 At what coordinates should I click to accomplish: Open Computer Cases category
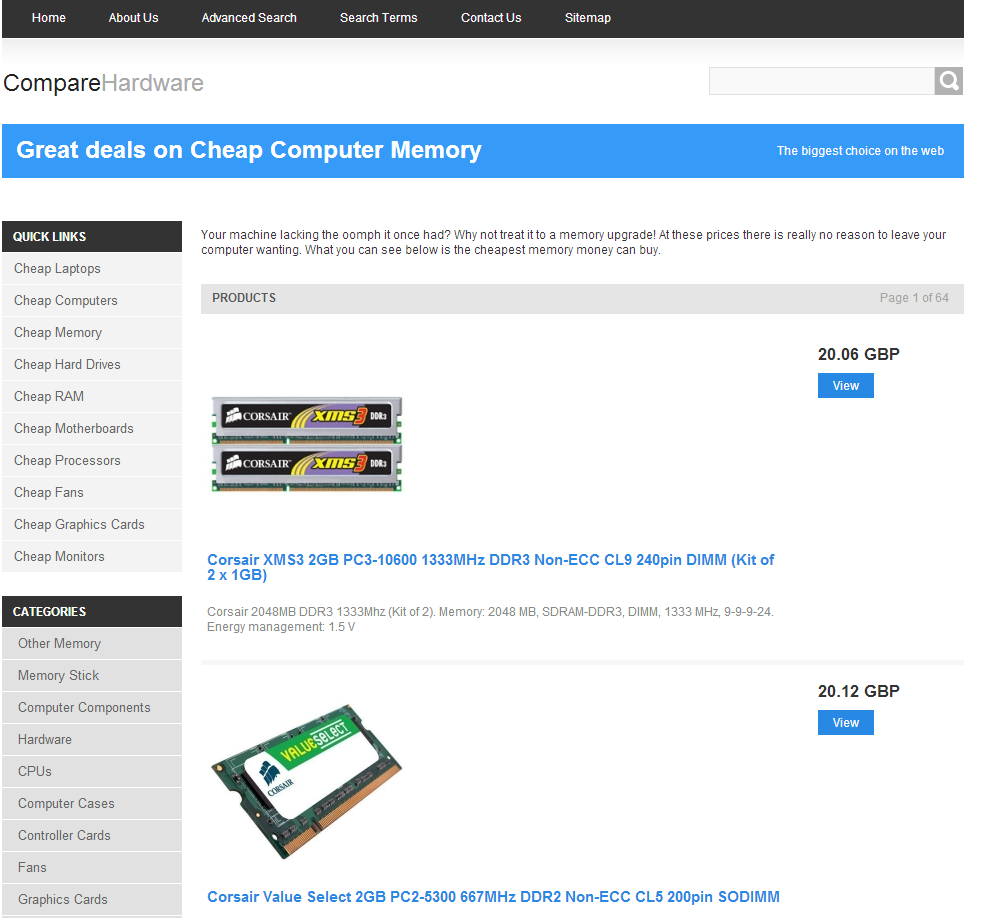tap(92, 803)
